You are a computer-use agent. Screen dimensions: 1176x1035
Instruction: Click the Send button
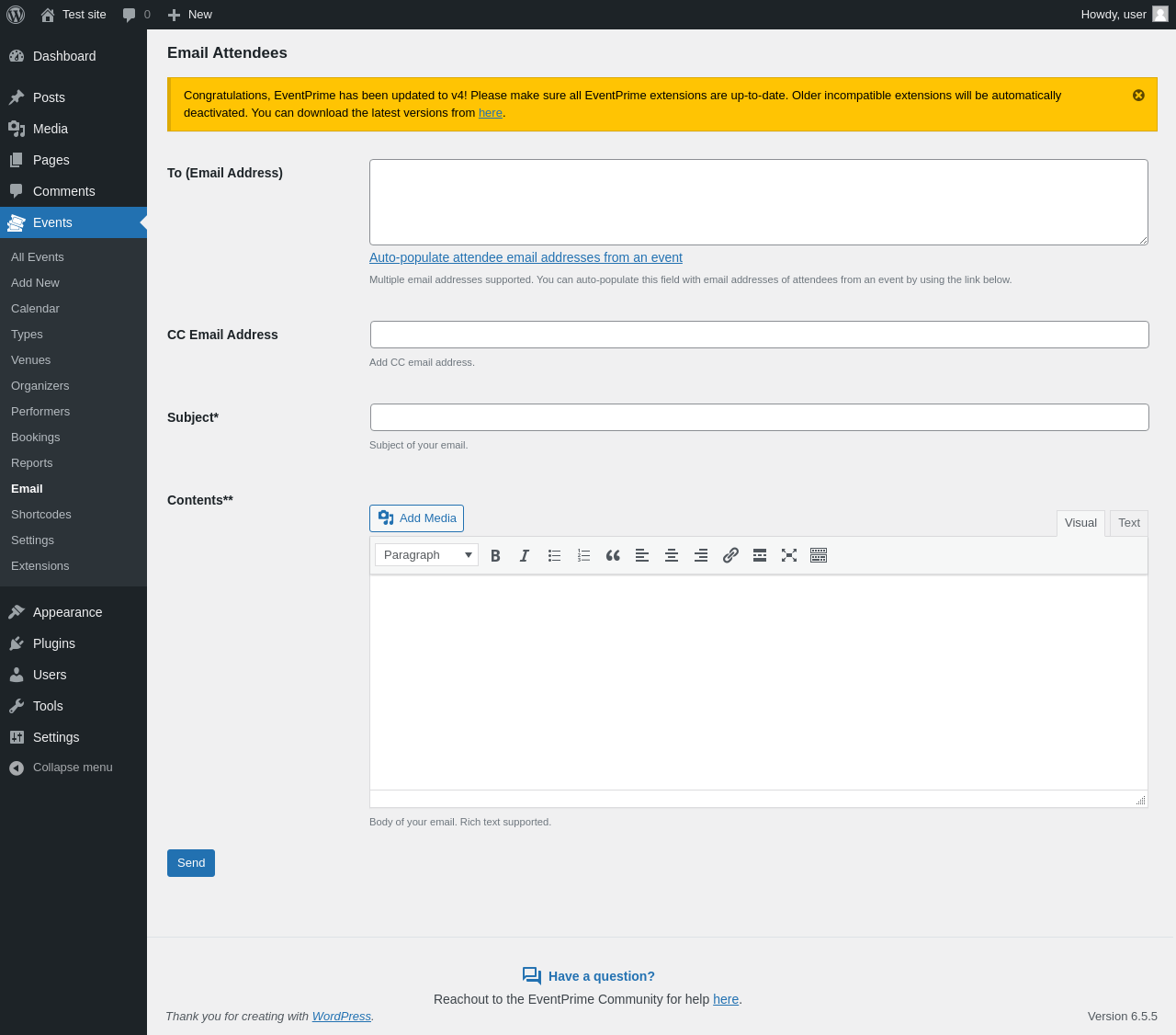(x=191, y=863)
